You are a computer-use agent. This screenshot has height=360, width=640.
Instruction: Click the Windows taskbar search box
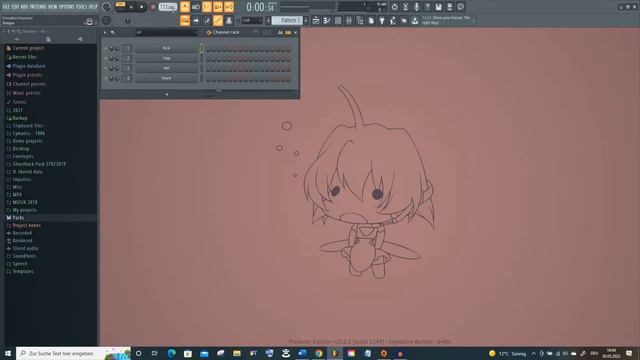[x=73, y=353]
